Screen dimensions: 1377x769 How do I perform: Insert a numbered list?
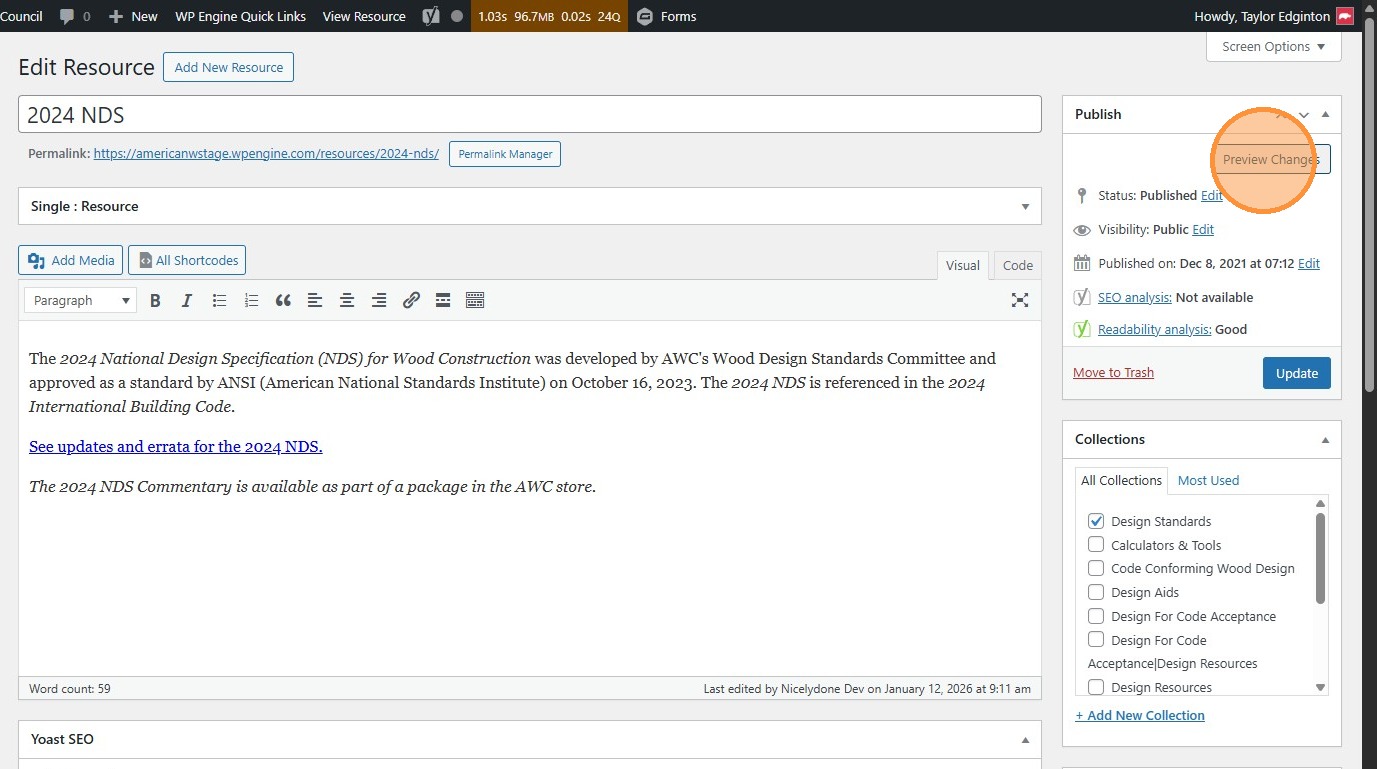tap(251, 300)
